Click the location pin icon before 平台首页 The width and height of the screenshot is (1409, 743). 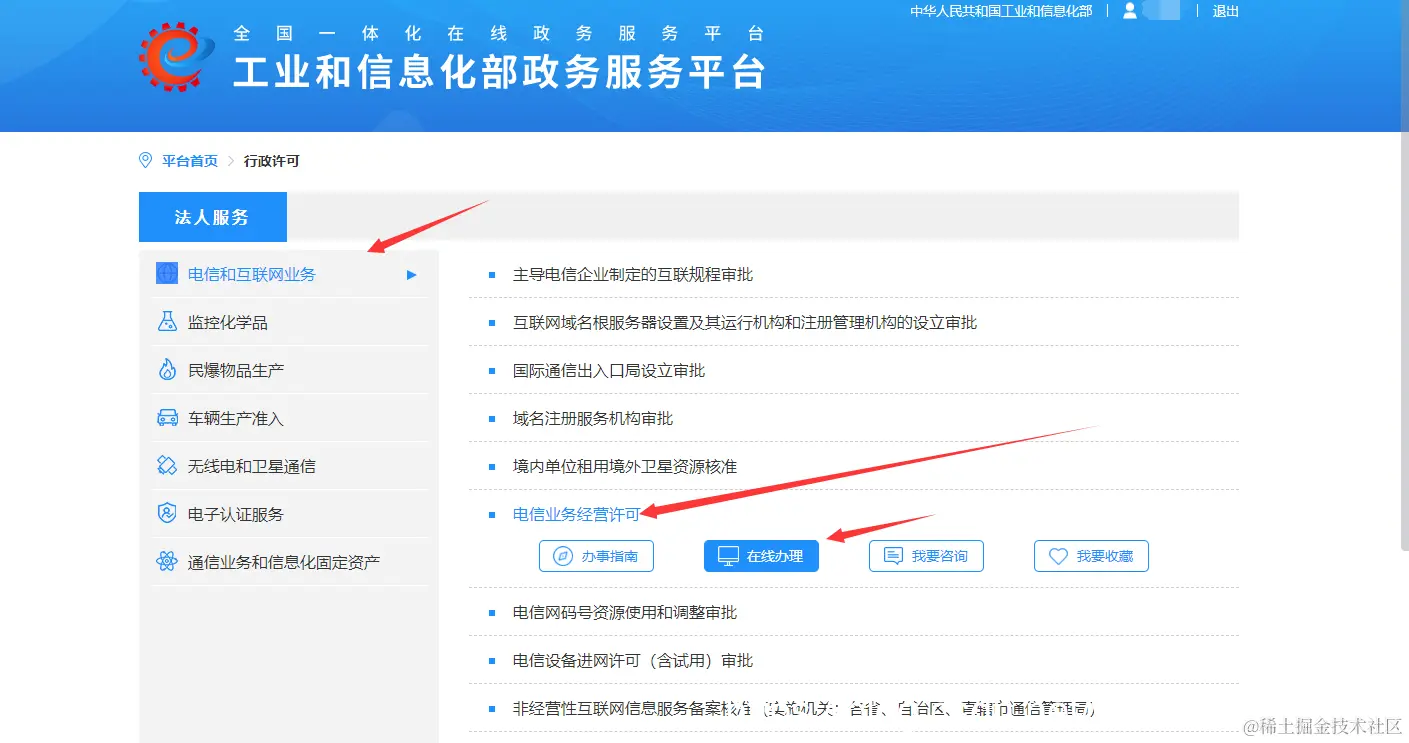pyautogui.click(x=146, y=159)
